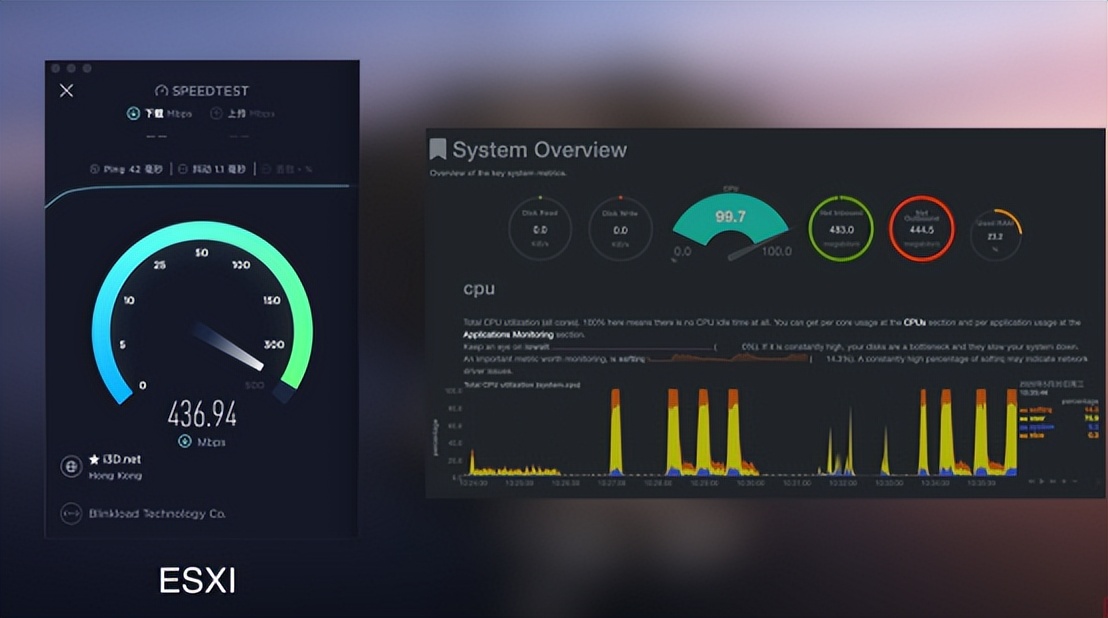Click the Used RAM gauge
The height and width of the screenshot is (618, 1108).
pyautogui.click(x=996, y=234)
